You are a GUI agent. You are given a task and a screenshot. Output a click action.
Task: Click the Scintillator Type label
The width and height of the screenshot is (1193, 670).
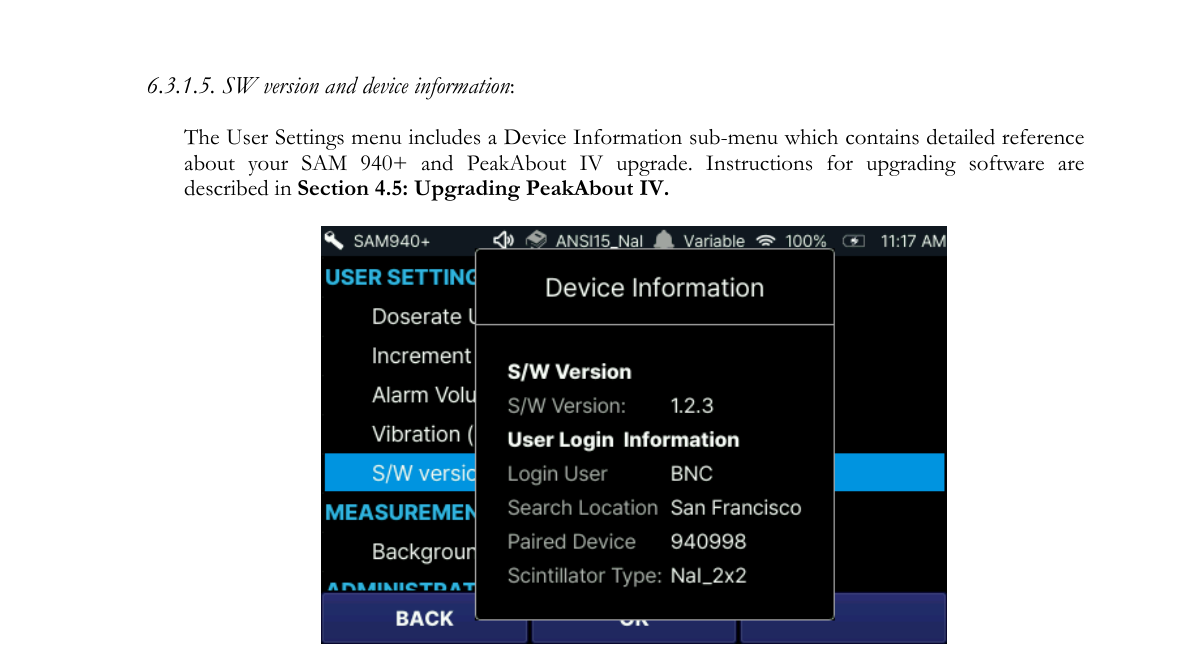tap(584, 576)
